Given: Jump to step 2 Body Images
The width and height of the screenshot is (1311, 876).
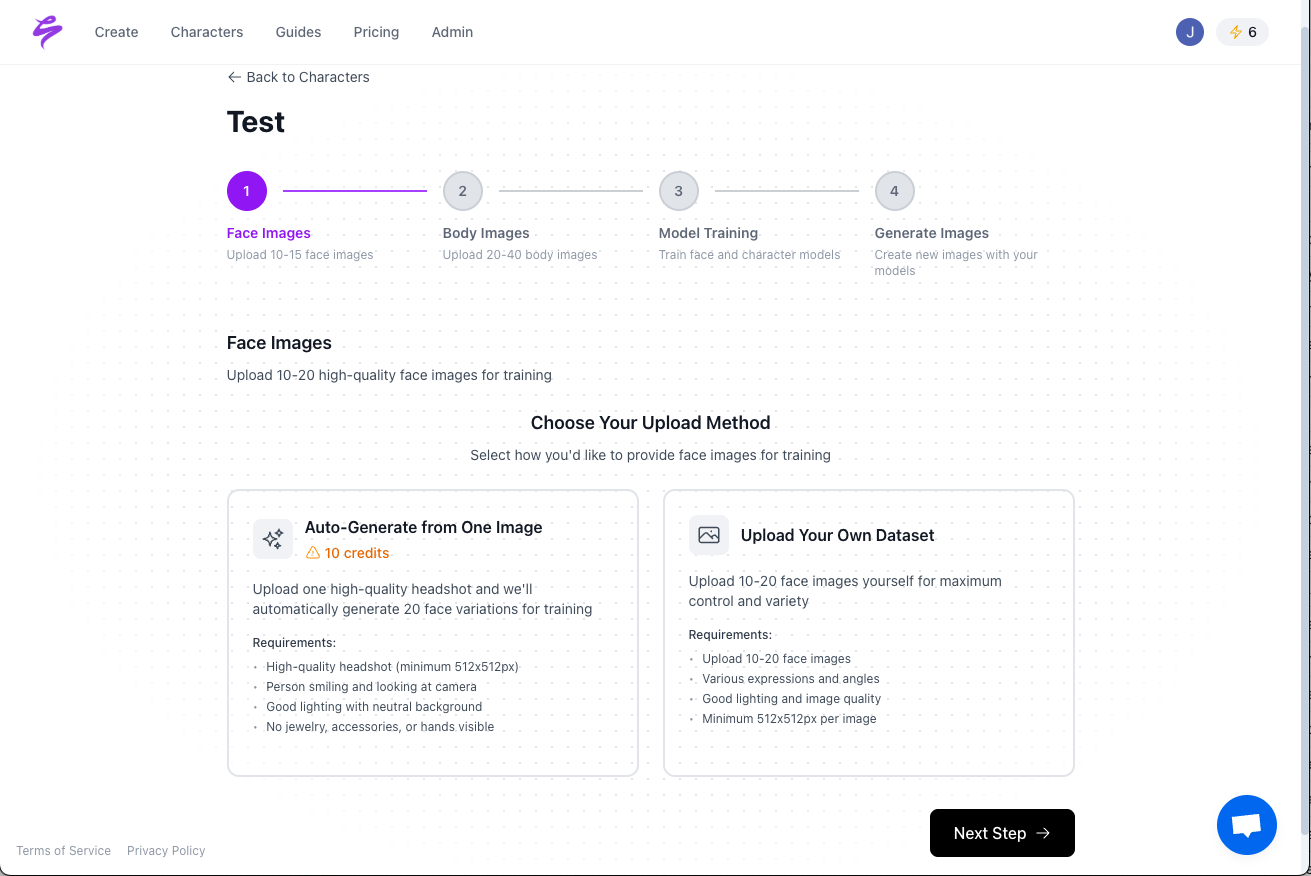Looking at the screenshot, I should coord(463,191).
